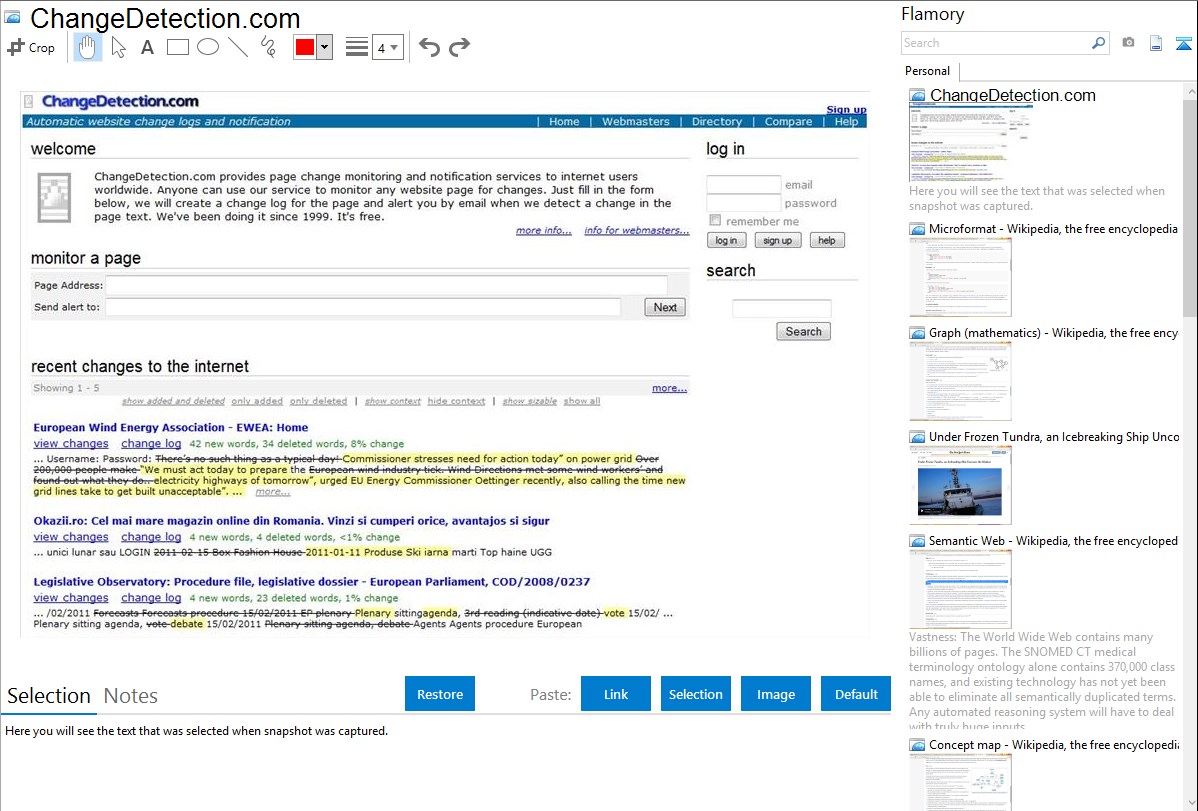Click Help in the blue navigation bar
This screenshot has width=1198, height=811.
[x=847, y=122]
